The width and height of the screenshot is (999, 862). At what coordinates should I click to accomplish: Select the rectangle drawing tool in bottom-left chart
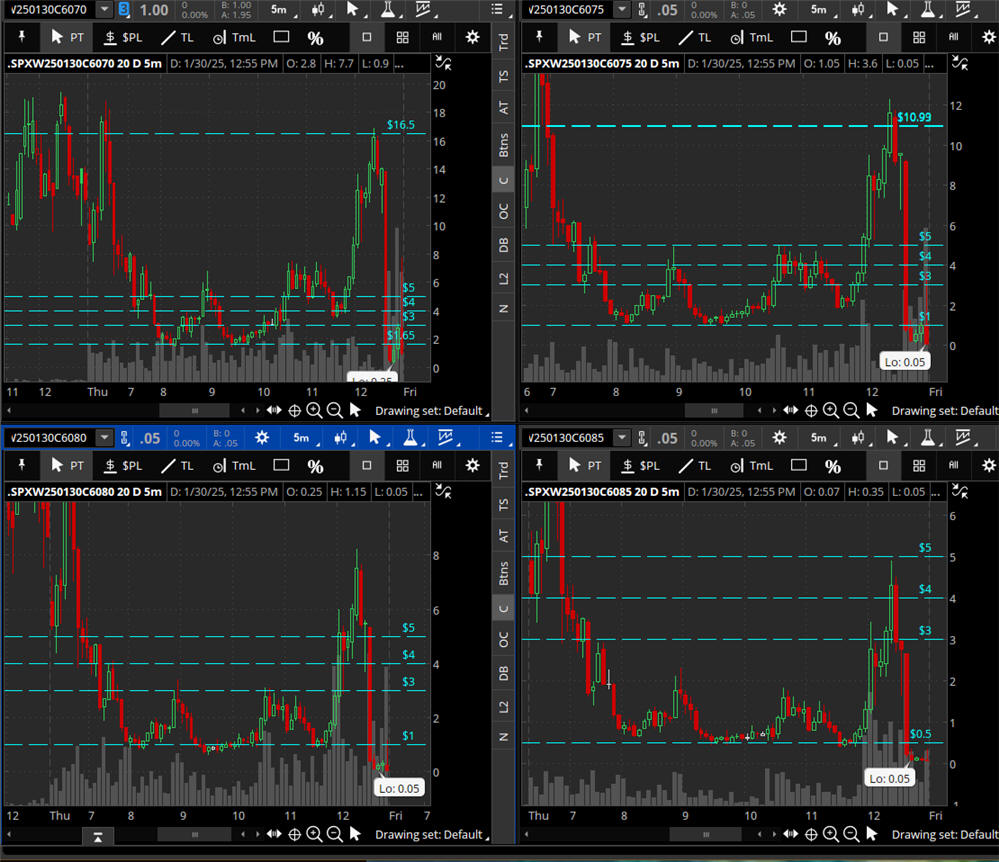click(x=281, y=466)
